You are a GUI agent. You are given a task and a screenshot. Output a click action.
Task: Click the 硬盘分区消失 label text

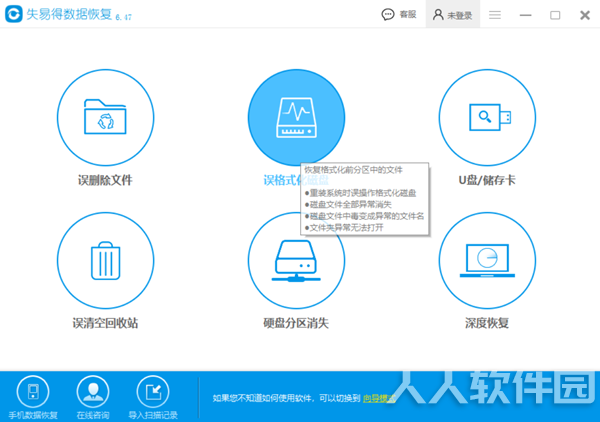[x=296, y=323]
